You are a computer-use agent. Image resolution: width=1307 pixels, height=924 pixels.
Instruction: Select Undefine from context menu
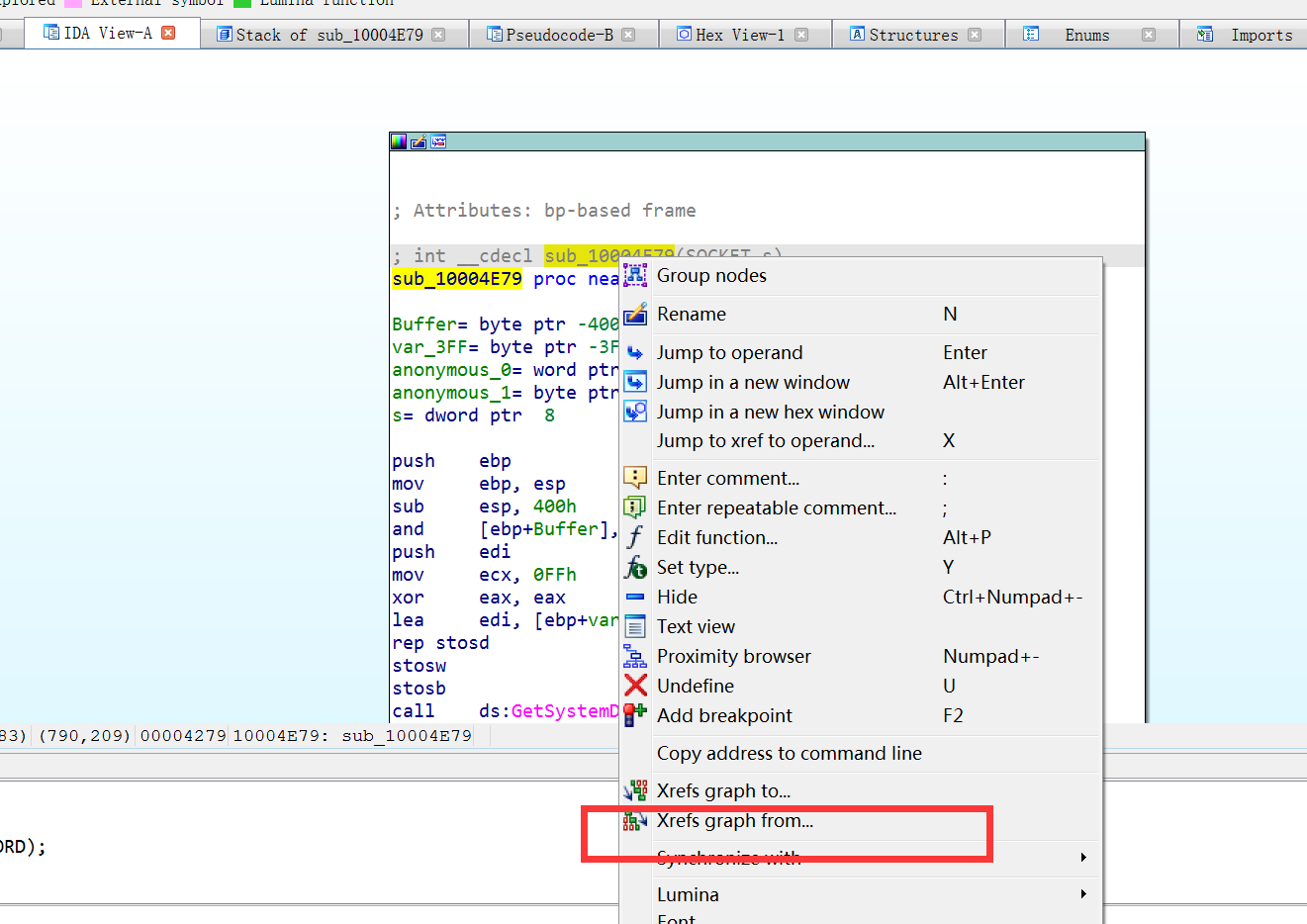click(860, 687)
